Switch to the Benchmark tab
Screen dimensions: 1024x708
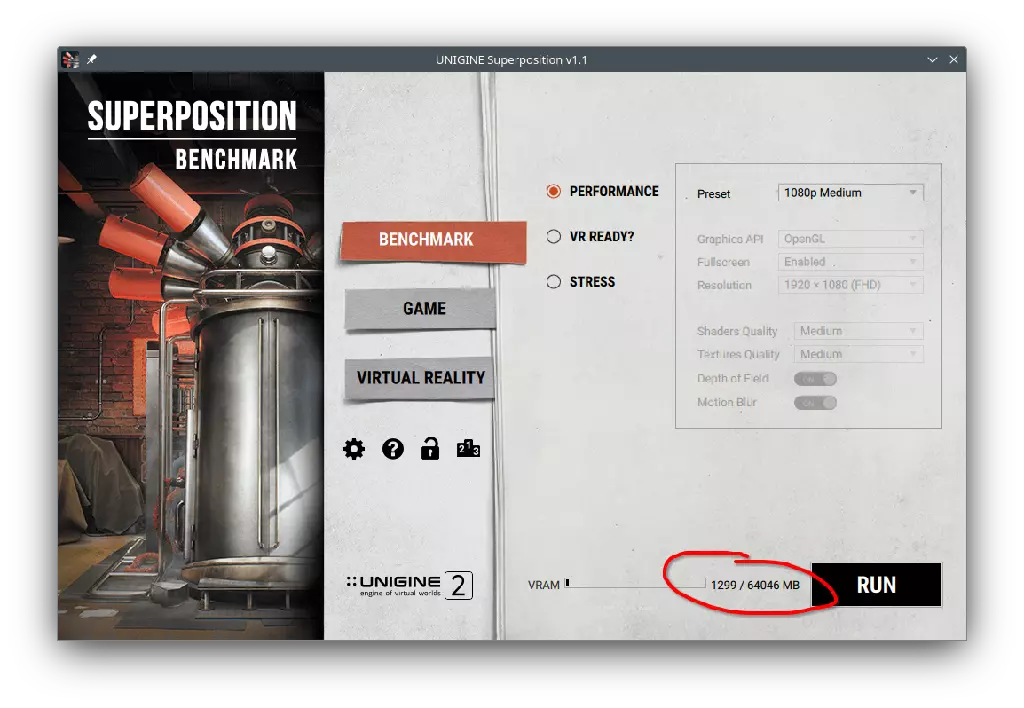(x=433, y=241)
